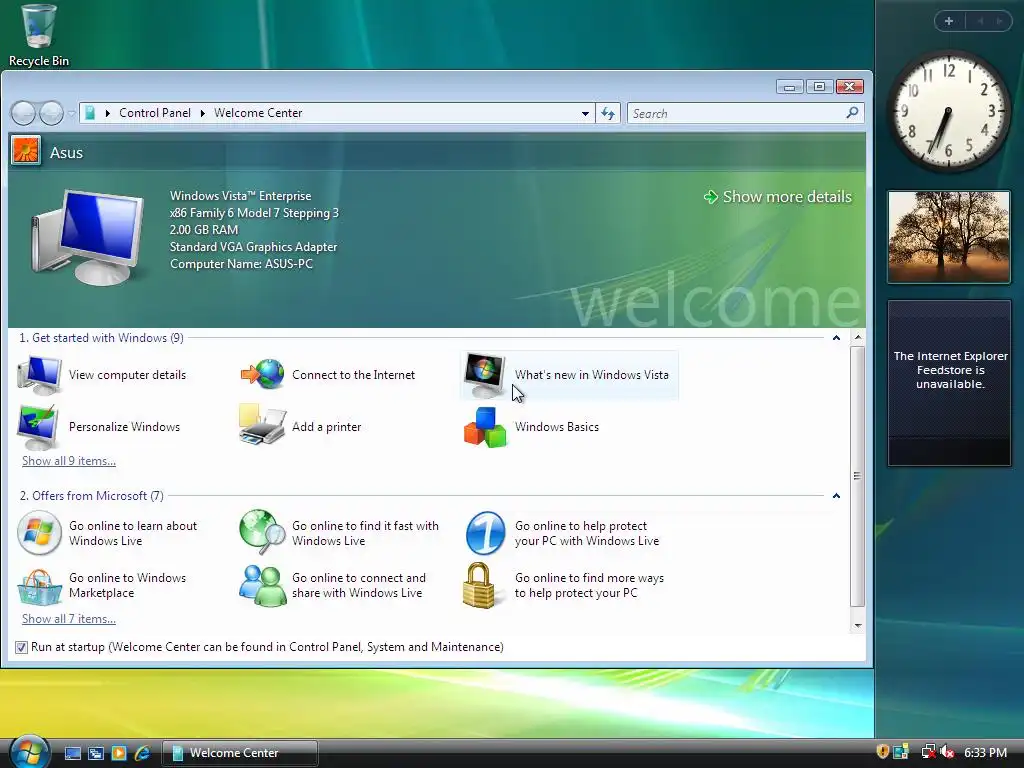
Task: Click the padlock icon for more ways to protect PC
Action: coord(479,585)
